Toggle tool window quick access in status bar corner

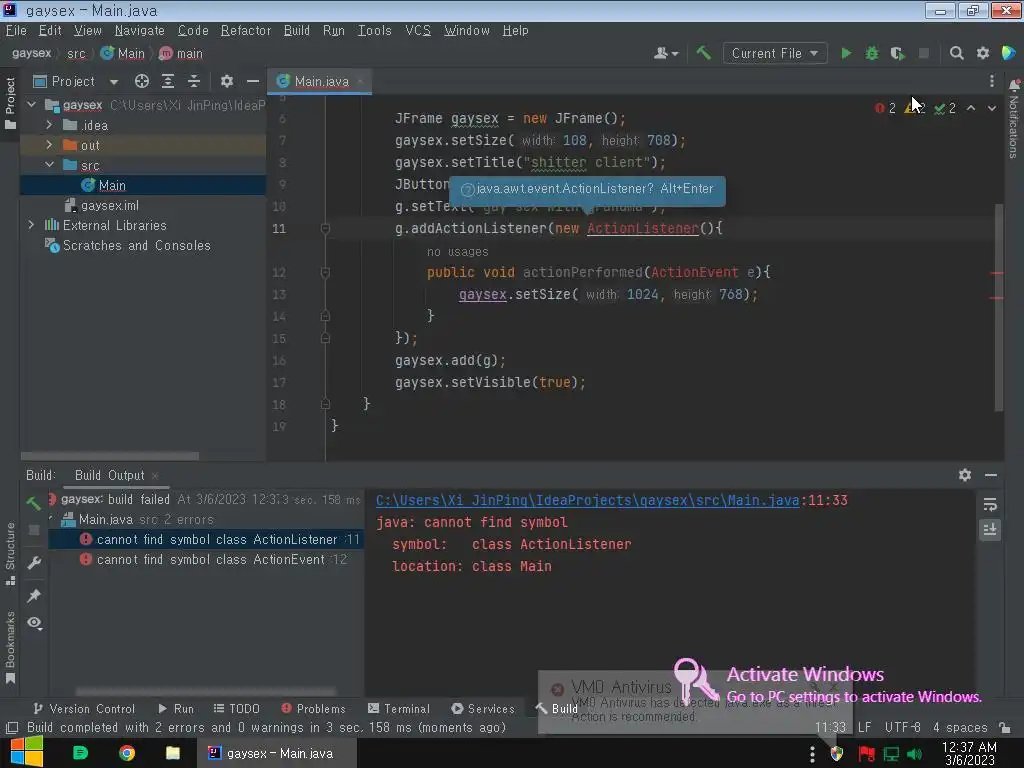click(11, 728)
